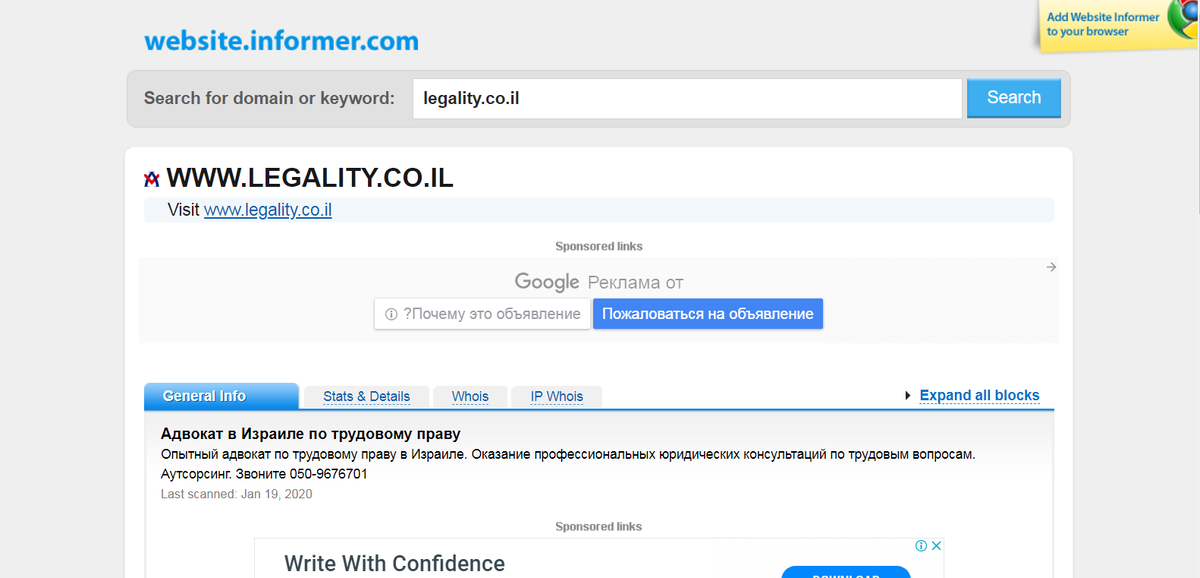This screenshot has width=1200, height=578.
Task: Switch to the Stats & Details tab
Action: [366, 396]
